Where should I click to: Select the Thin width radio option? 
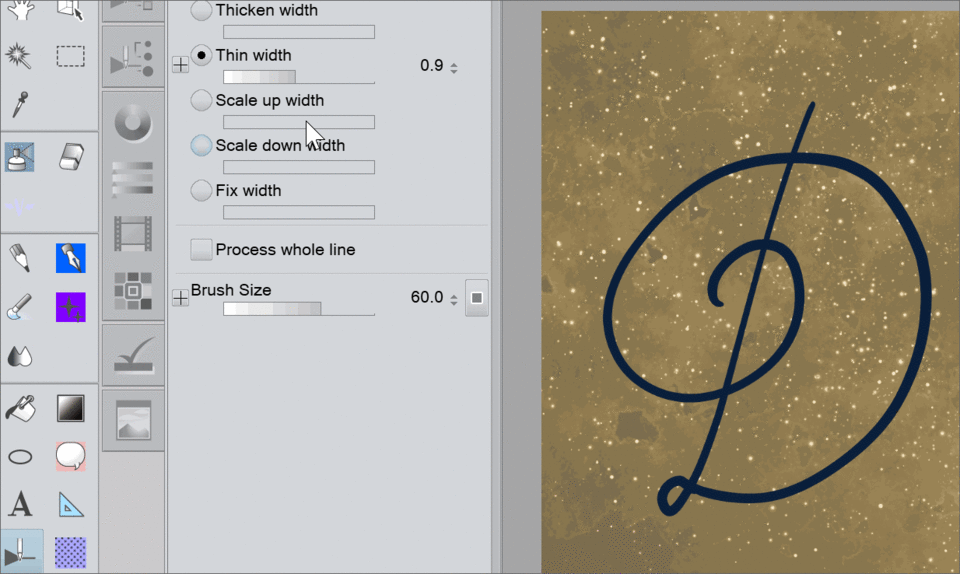[201, 55]
